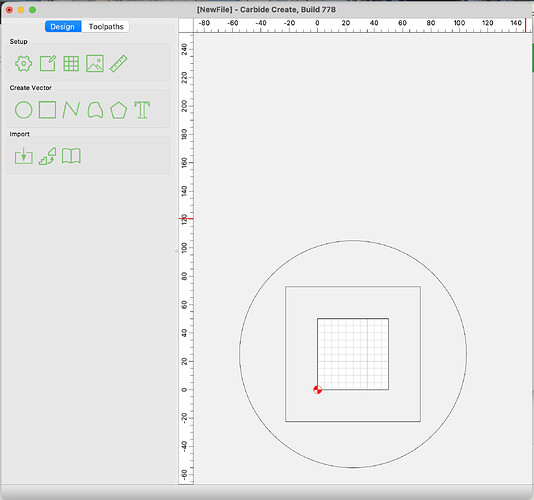The height and width of the screenshot is (500, 534).
Task: Click the background image icon
Action: click(95, 63)
